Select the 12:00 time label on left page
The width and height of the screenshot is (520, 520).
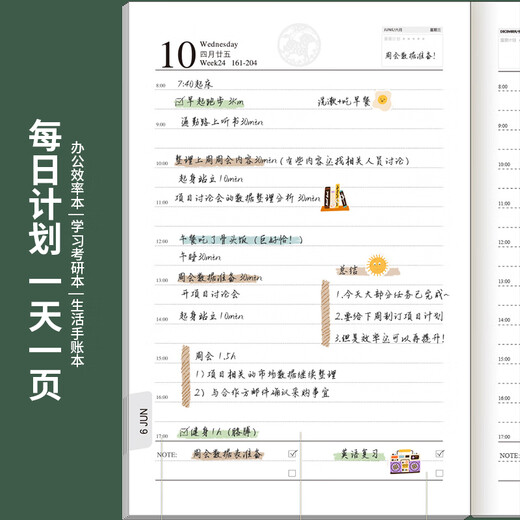(162, 241)
